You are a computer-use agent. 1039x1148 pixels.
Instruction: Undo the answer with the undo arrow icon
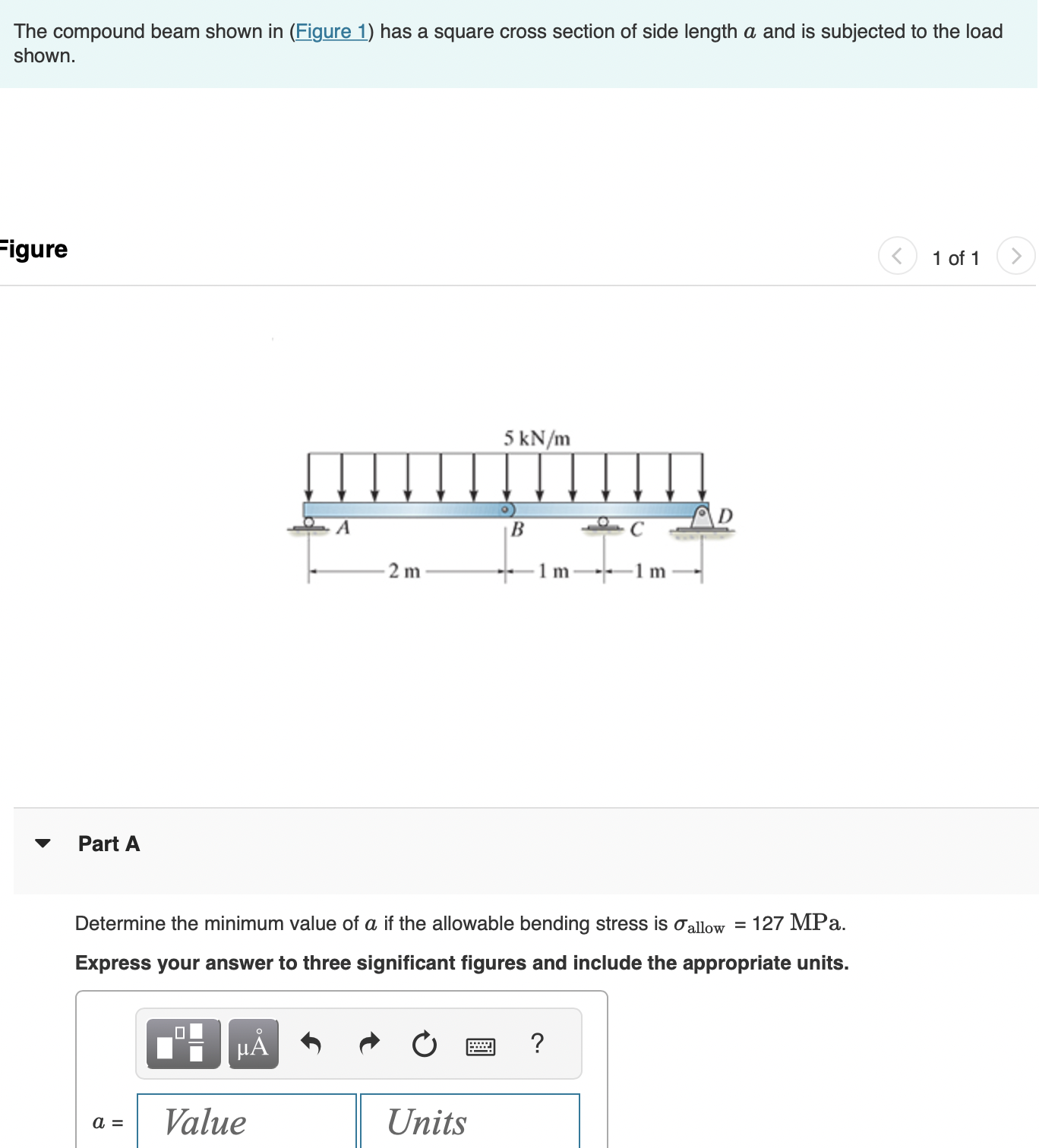313,1044
